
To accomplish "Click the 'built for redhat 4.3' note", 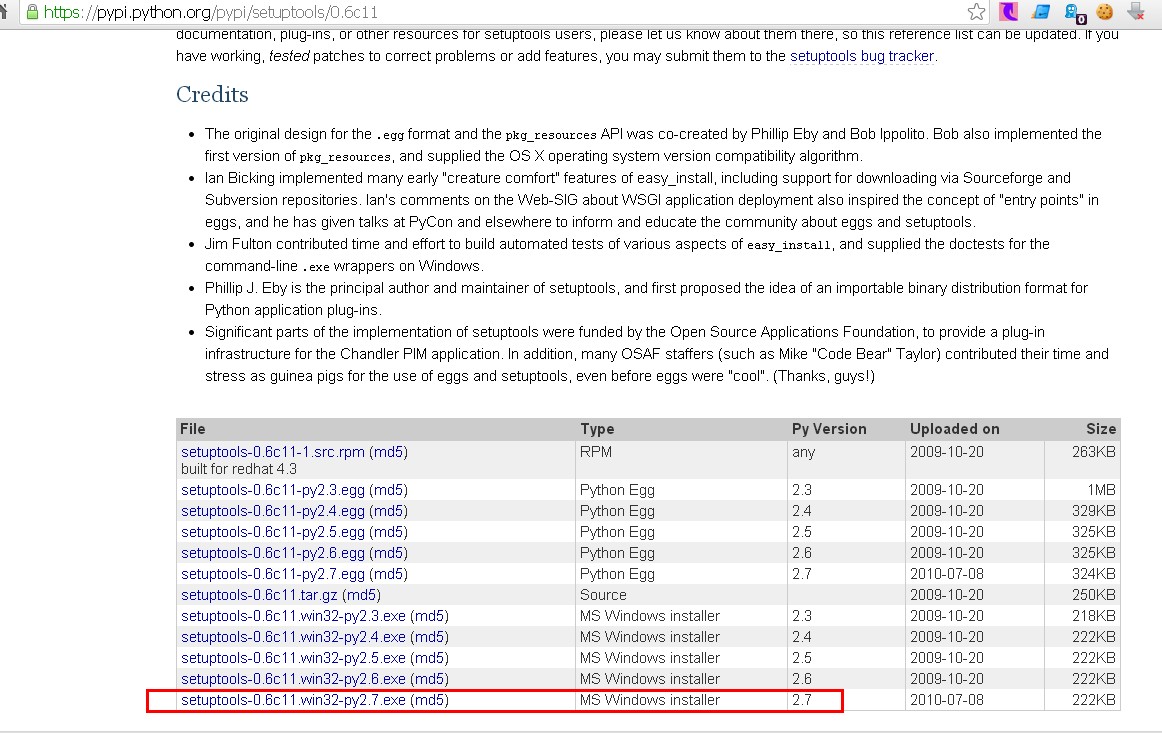I will point(239,469).
